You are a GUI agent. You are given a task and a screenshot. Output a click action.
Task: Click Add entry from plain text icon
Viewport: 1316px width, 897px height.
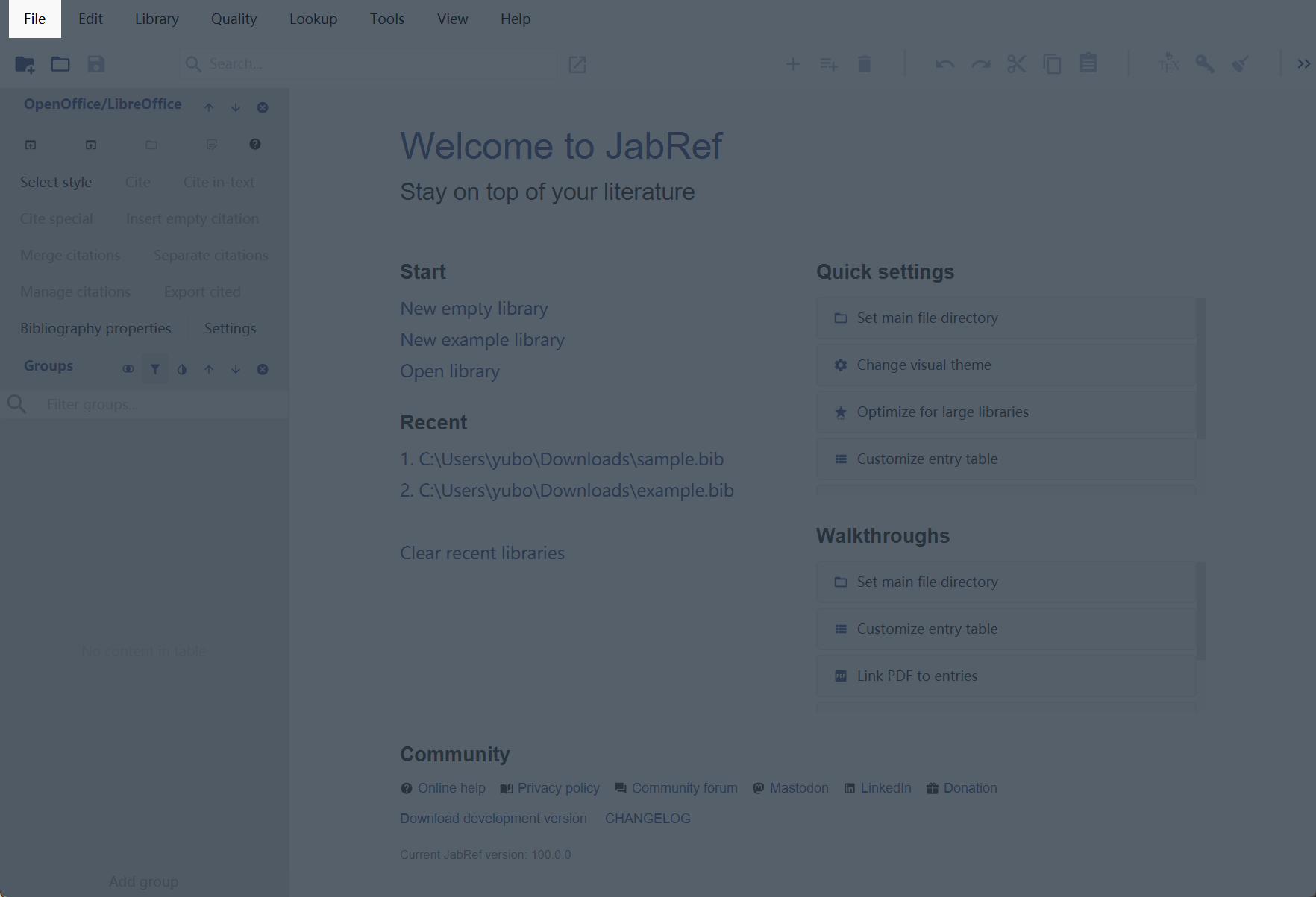pos(829,64)
